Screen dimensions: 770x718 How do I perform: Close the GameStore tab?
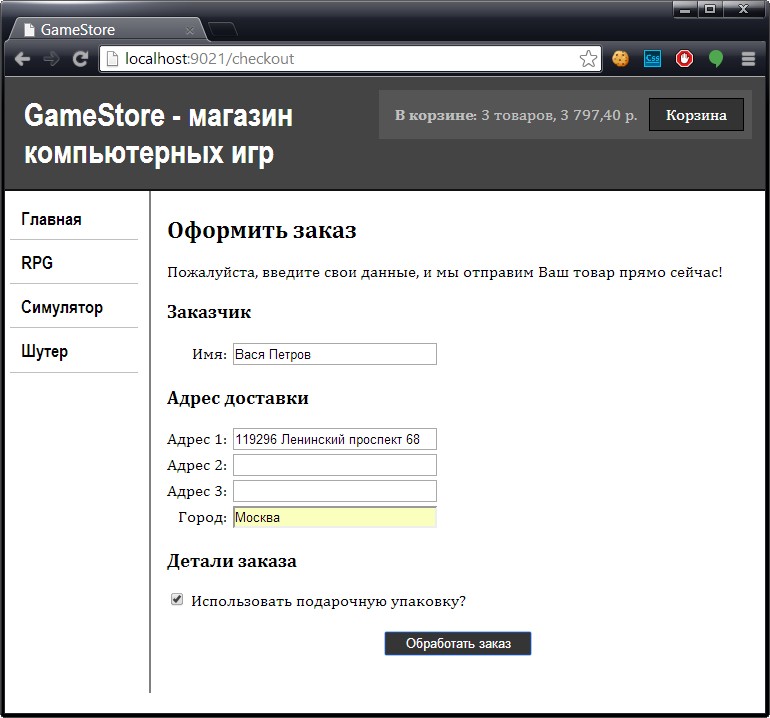click(190, 30)
